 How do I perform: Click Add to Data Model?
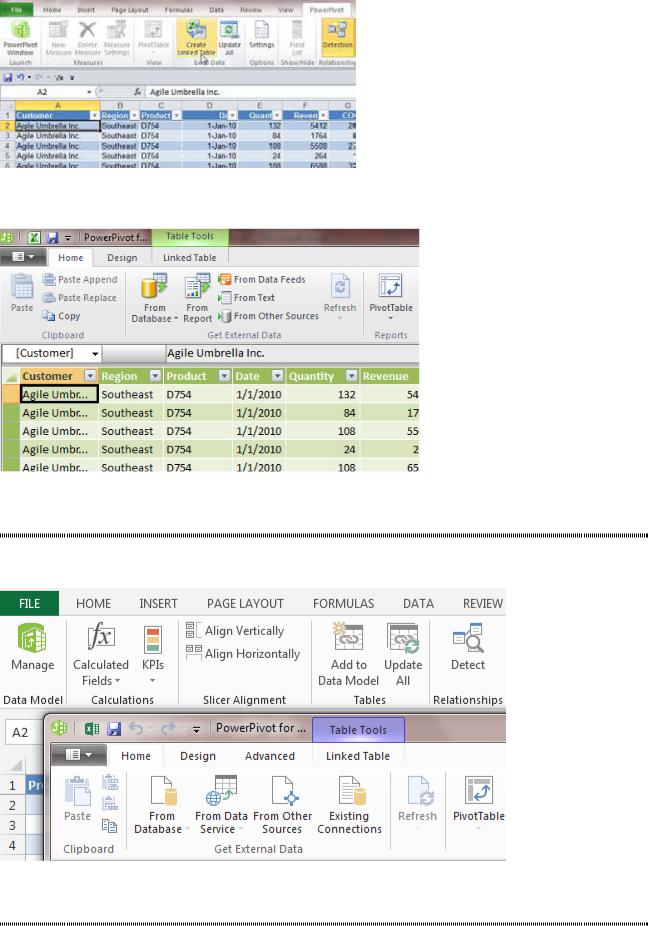pos(349,654)
